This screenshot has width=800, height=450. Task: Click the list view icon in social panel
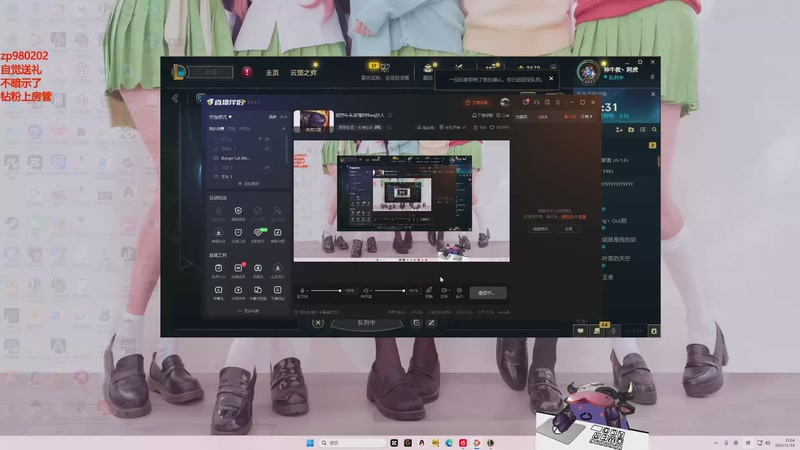643,130
